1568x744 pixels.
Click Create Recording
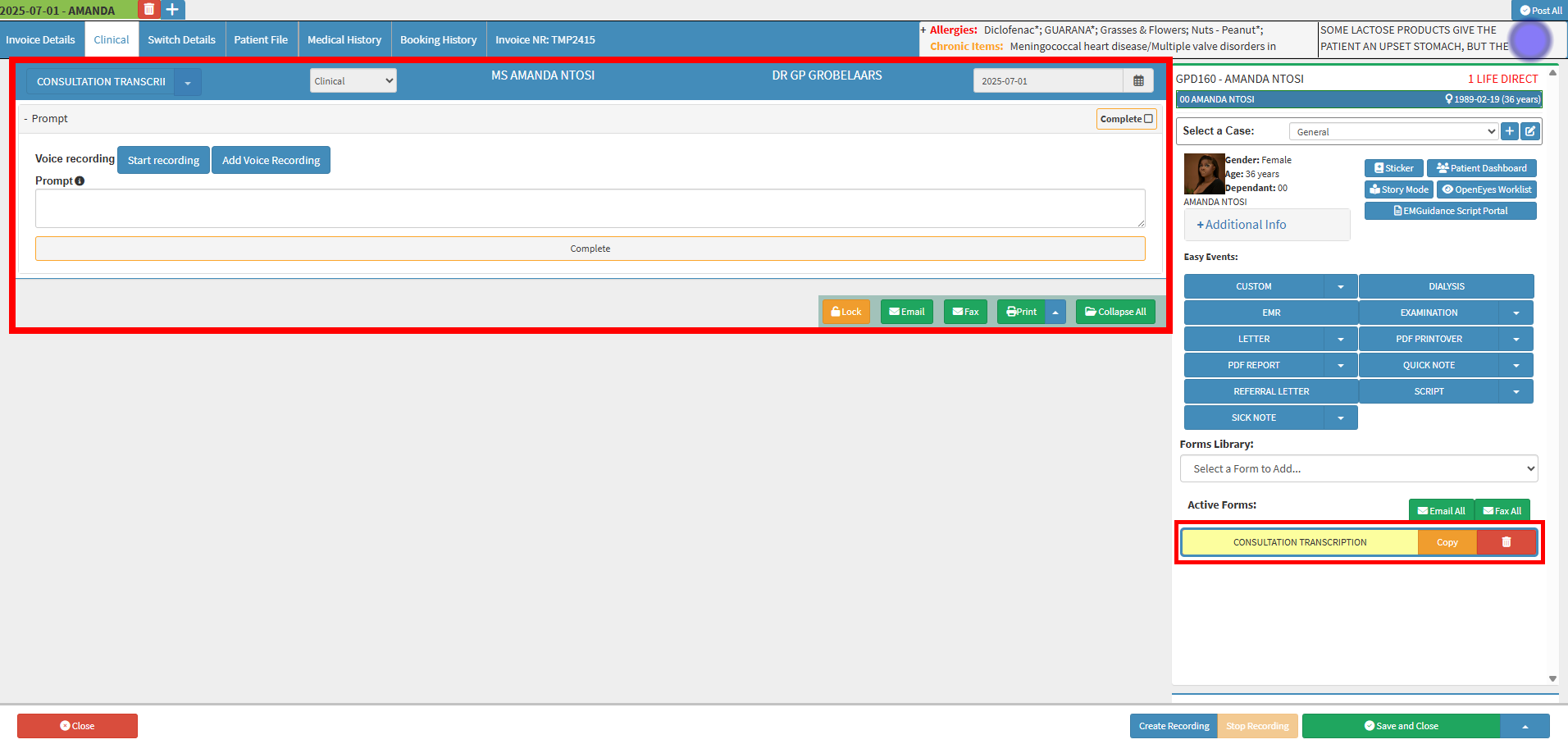[x=1174, y=726]
